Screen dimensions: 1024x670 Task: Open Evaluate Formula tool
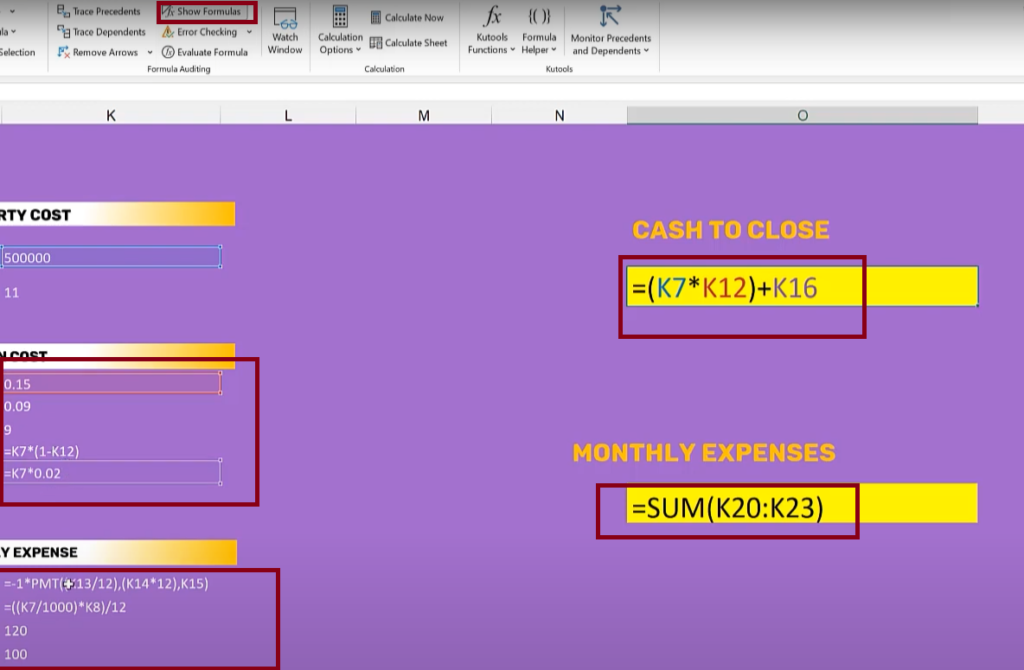[205, 52]
